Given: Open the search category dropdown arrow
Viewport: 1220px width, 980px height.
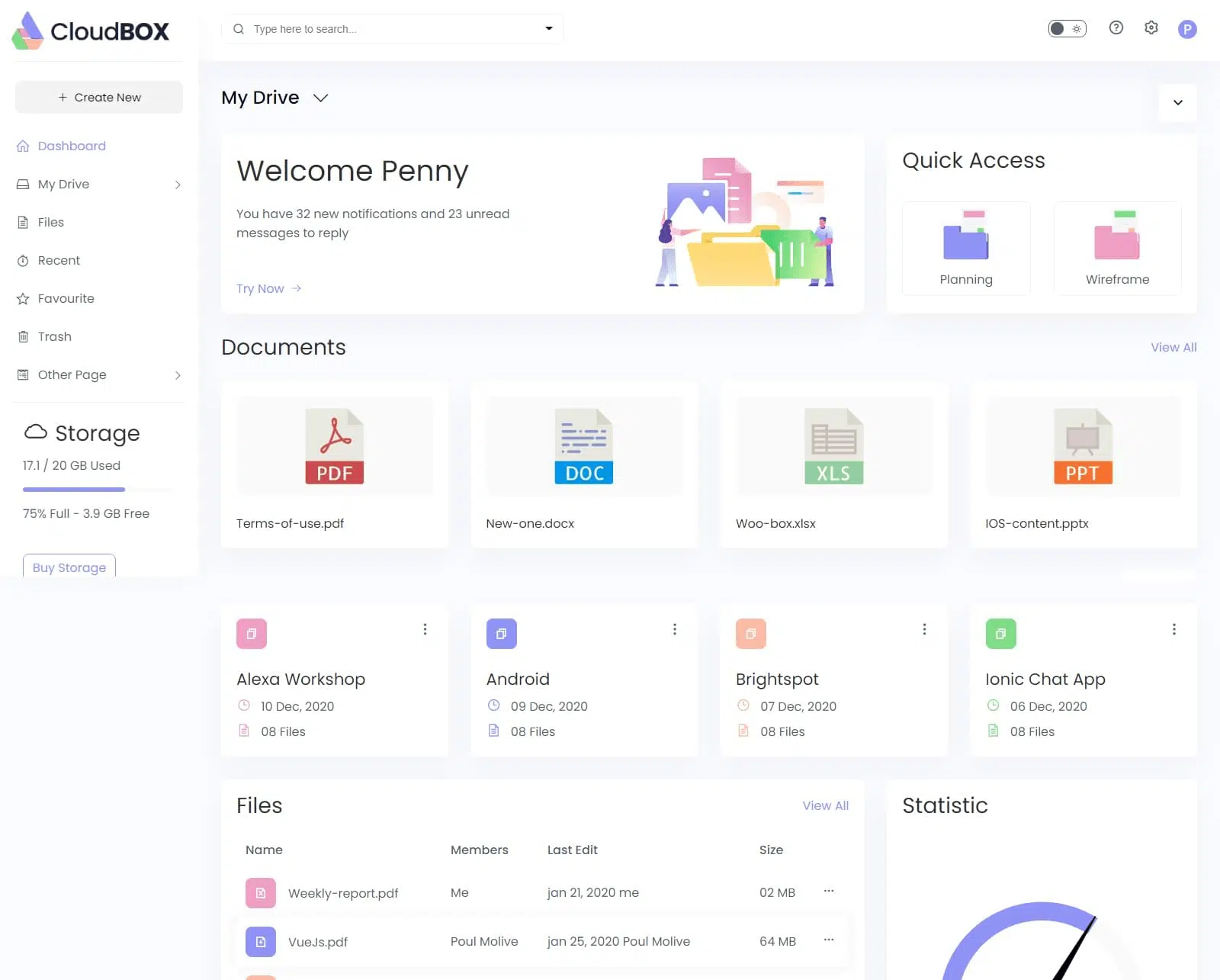Looking at the screenshot, I should click(548, 27).
